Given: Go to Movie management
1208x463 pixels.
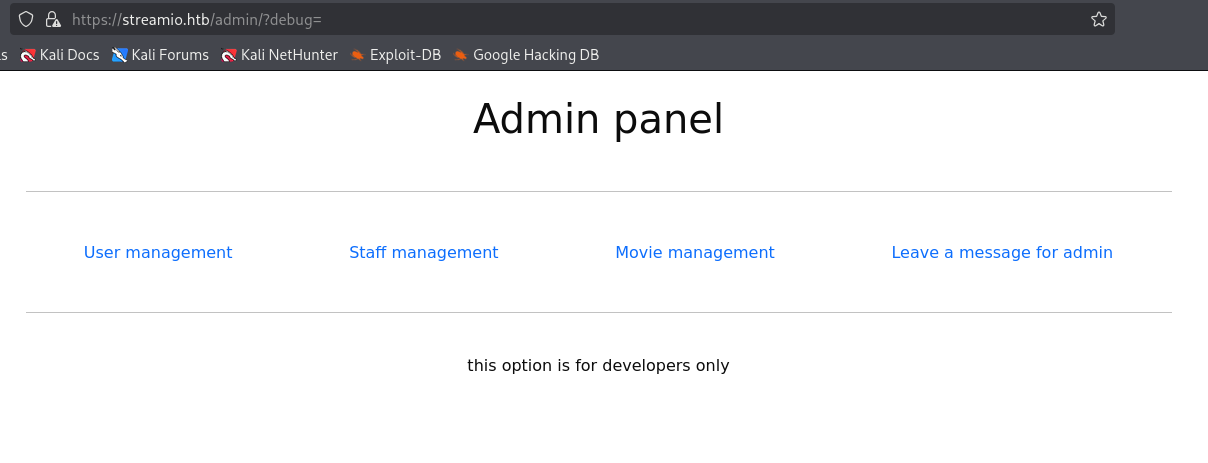Looking at the screenshot, I should coord(695,252).
